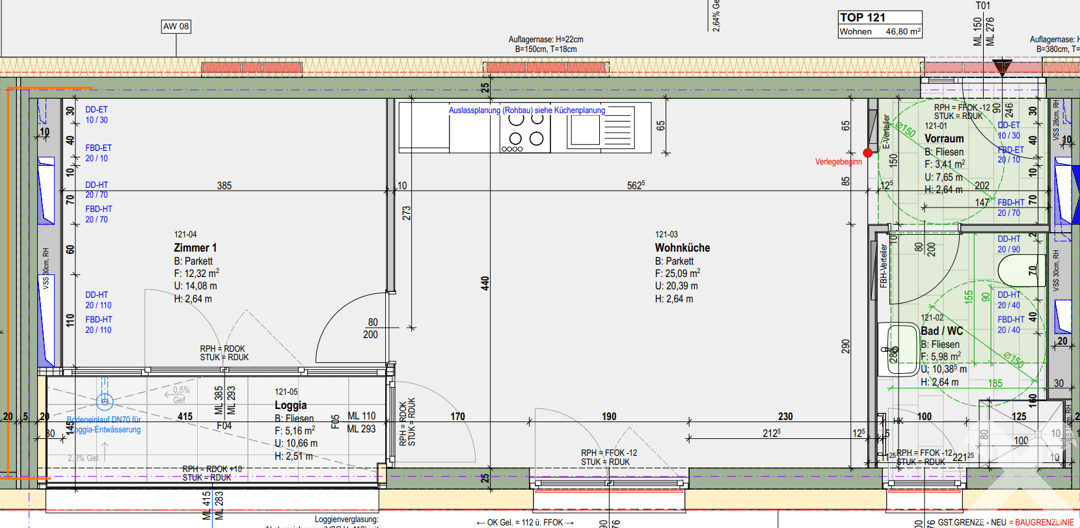Select the 'Wohnen 46,80 m²' area label
Viewport: 1080px width, 528px height.
coord(880,32)
